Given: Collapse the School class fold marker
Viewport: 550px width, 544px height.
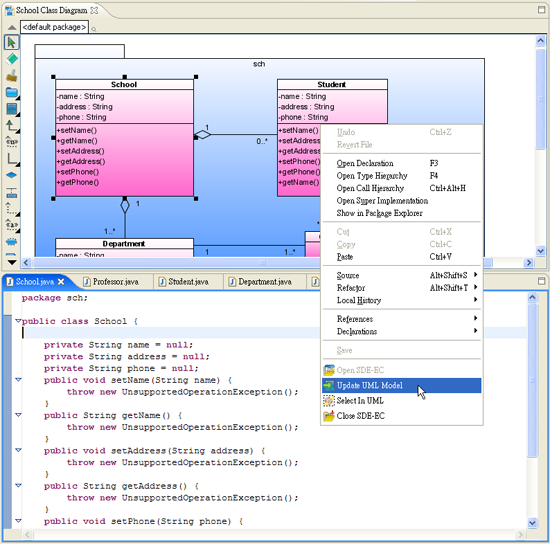Looking at the screenshot, I should [x=18, y=320].
